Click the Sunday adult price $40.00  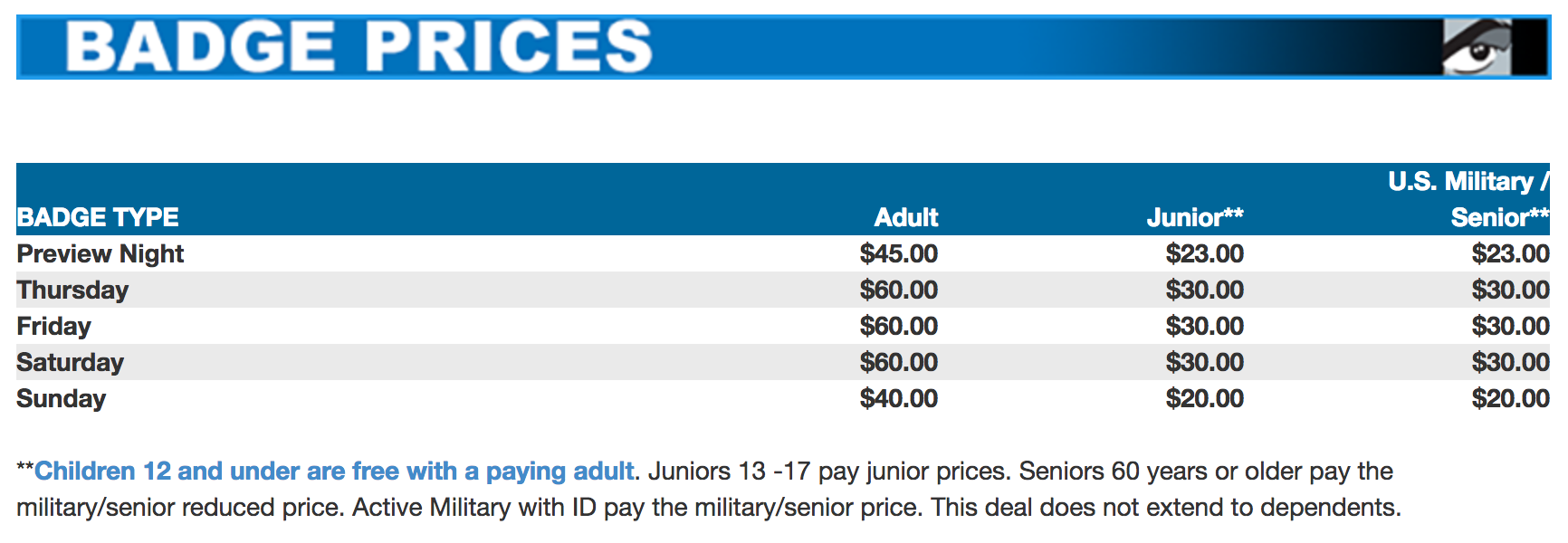(899, 398)
